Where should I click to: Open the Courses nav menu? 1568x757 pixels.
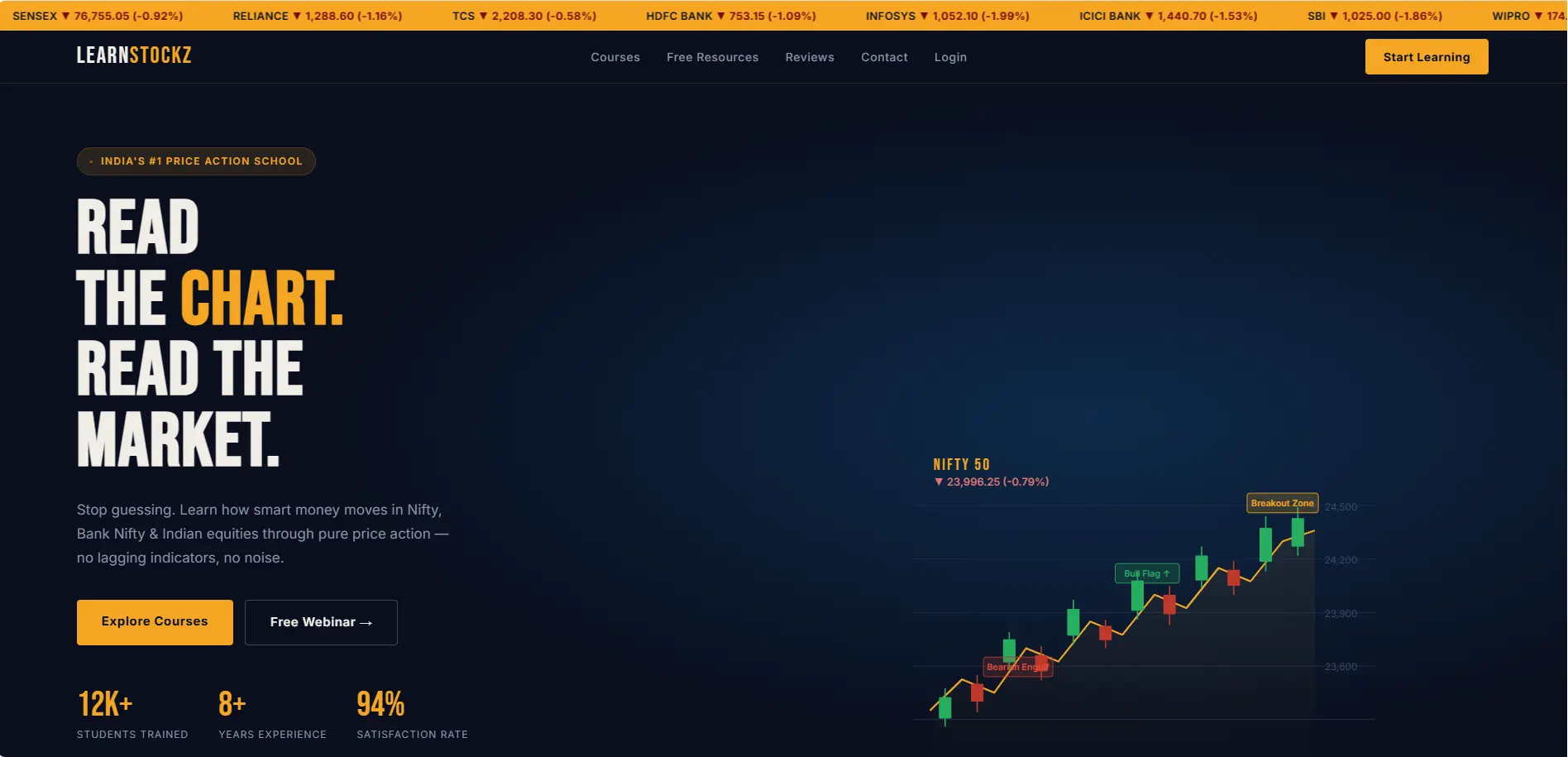click(615, 57)
